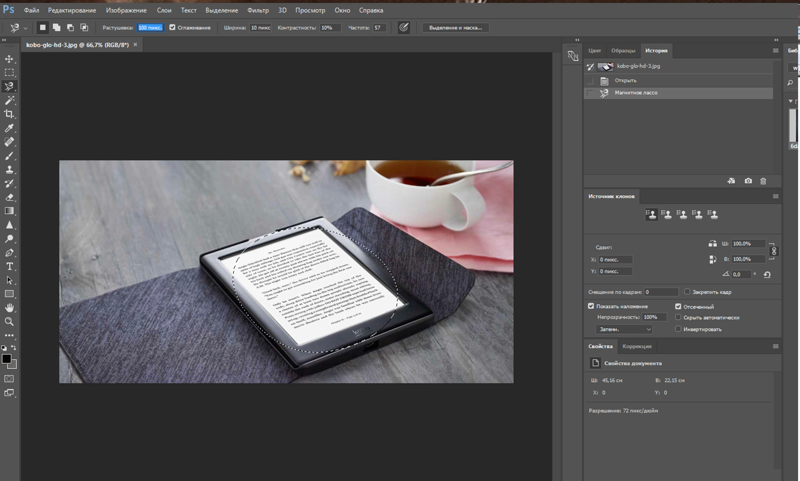Image resolution: width=800 pixels, height=481 pixels.
Task: Toggle the Сглаживание checkbox
Action: point(172,27)
